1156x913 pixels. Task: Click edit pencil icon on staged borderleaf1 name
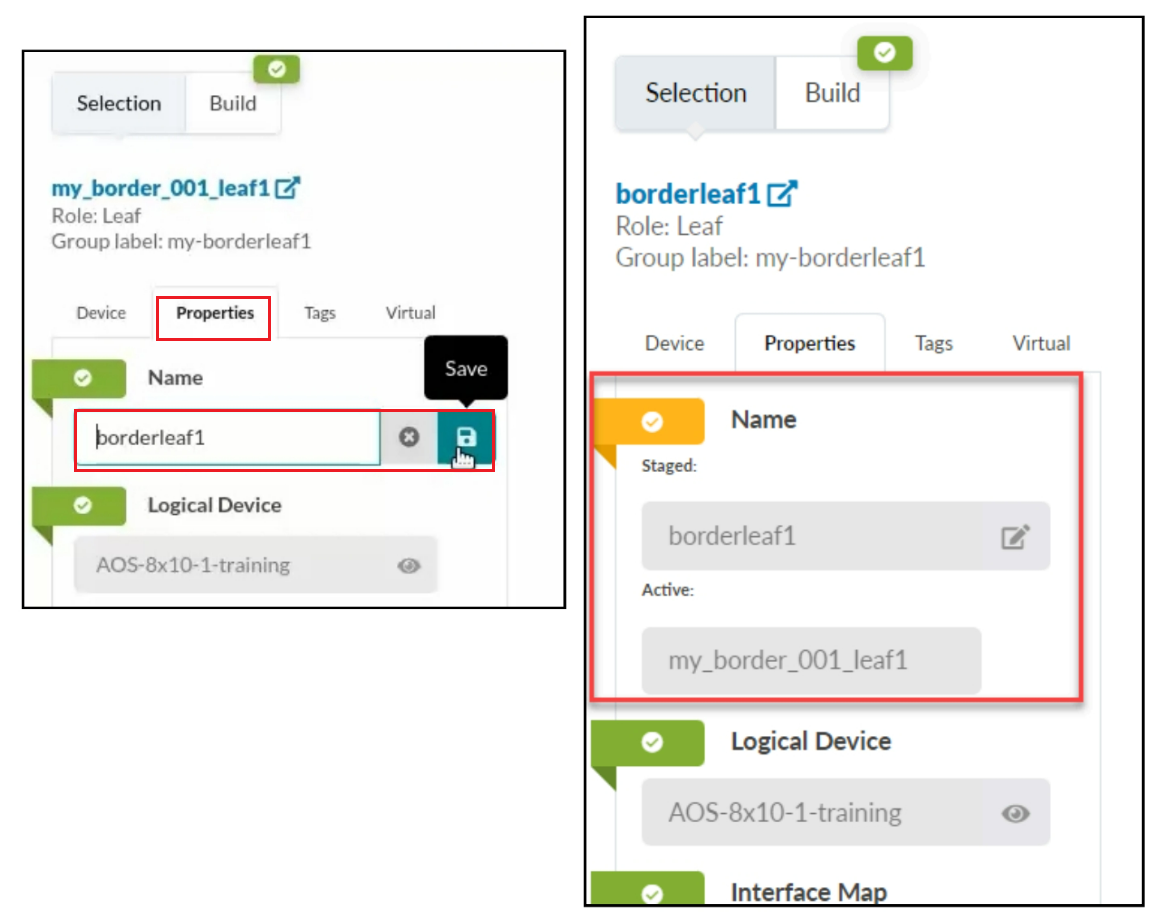(x=1015, y=537)
